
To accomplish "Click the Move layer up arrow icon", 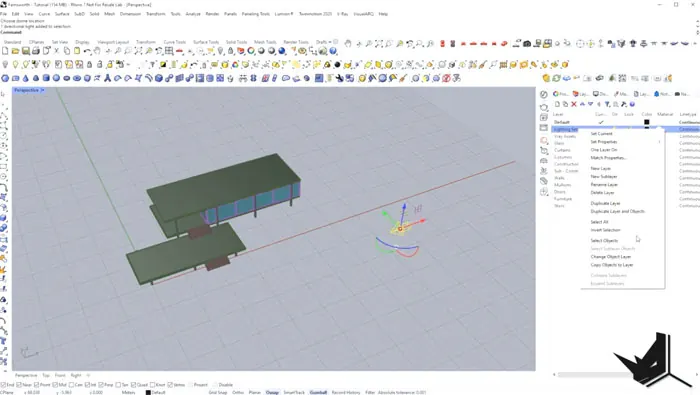I will [x=582, y=104].
